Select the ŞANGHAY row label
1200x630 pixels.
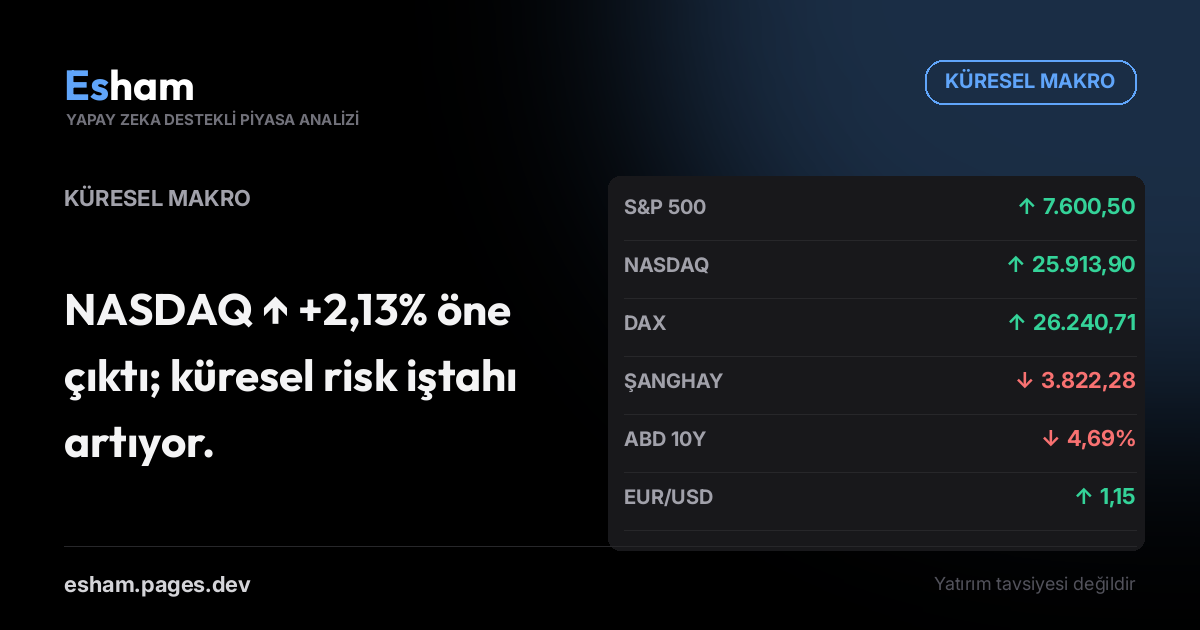coord(673,381)
